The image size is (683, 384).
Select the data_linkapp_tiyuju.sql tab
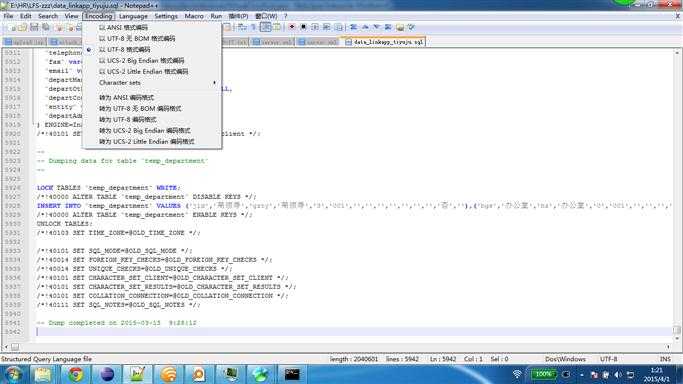pyautogui.click(x=385, y=42)
